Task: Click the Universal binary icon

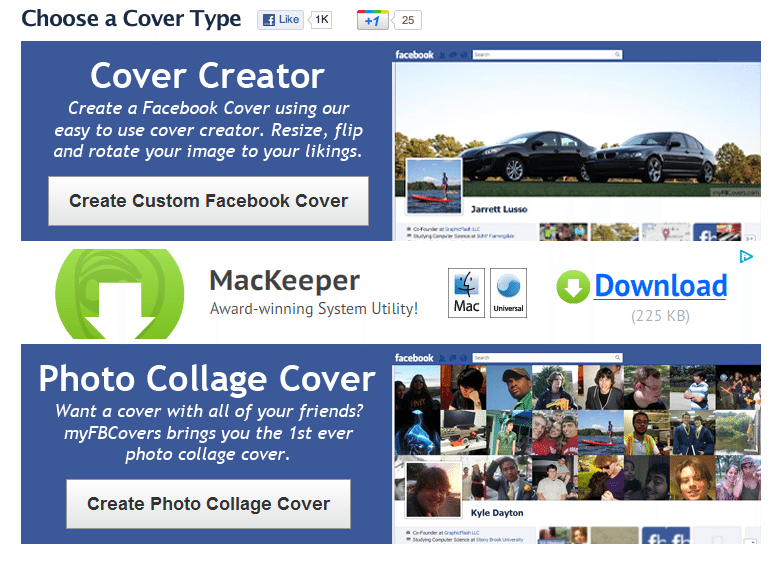Action: [x=508, y=293]
